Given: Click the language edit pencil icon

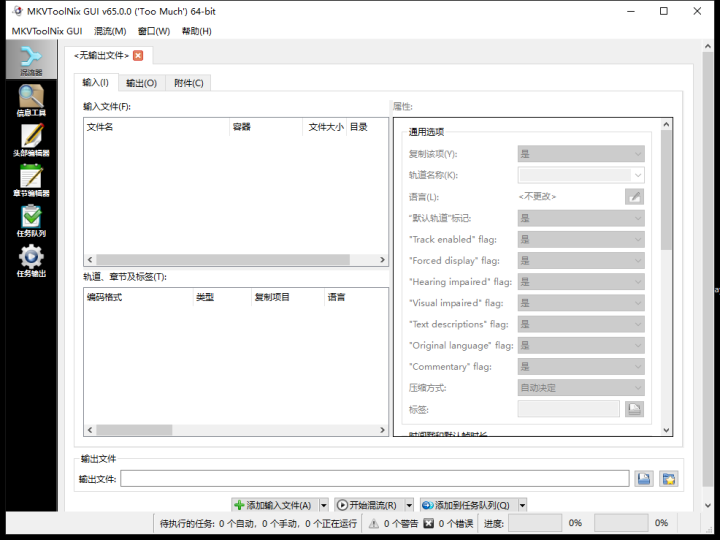Looking at the screenshot, I should pyautogui.click(x=634, y=197).
